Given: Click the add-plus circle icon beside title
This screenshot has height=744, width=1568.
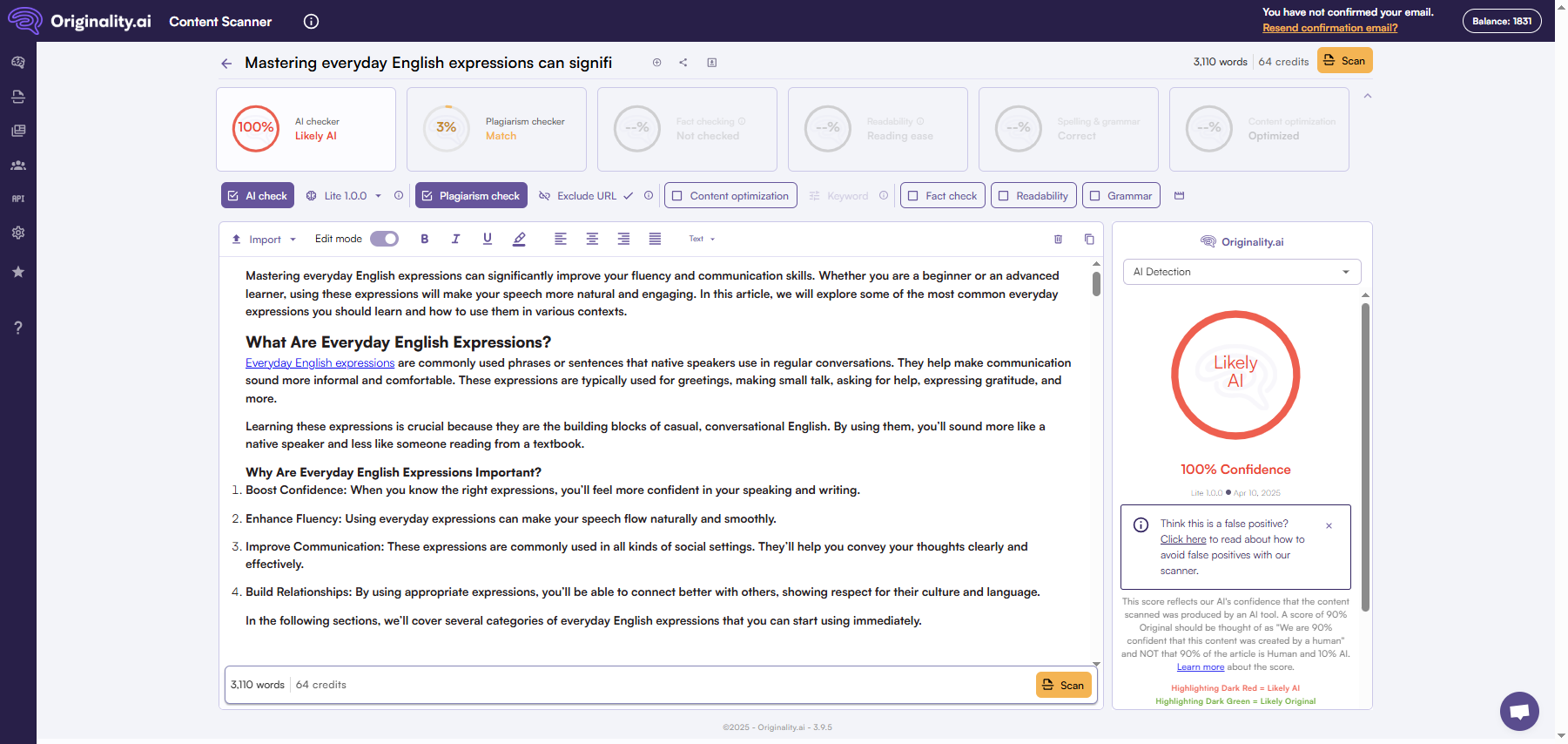Looking at the screenshot, I should tap(657, 63).
